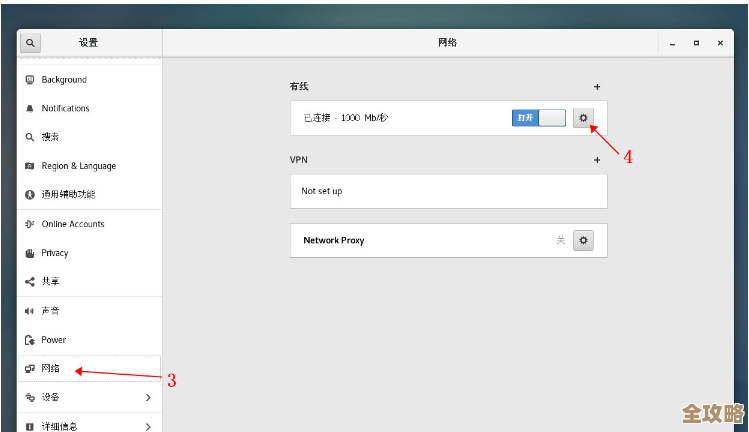Click the Notifications bell icon
Viewport: 749px width, 432px height.
click(30, 108)
